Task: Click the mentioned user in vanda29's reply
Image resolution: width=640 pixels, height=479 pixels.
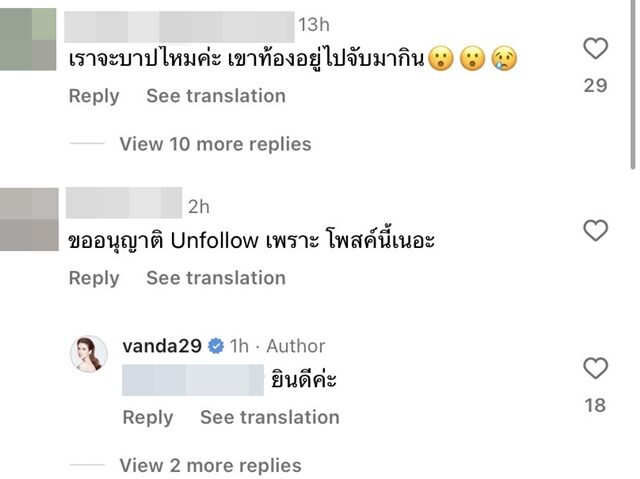Action: click(x=192, y=380)
